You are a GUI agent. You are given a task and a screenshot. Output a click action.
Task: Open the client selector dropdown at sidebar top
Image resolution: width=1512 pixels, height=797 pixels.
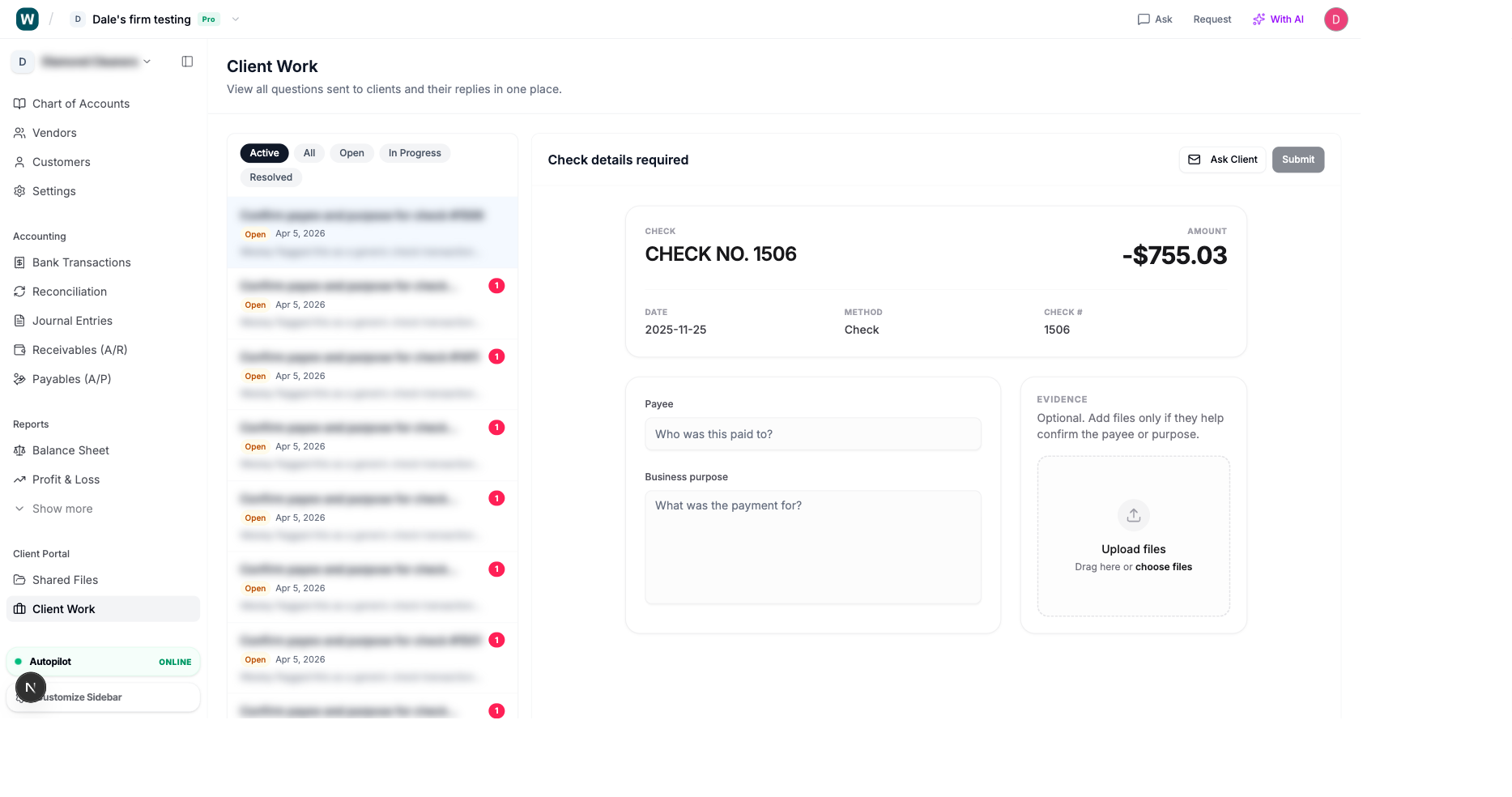pyautogui.click(x=147, y=61)
